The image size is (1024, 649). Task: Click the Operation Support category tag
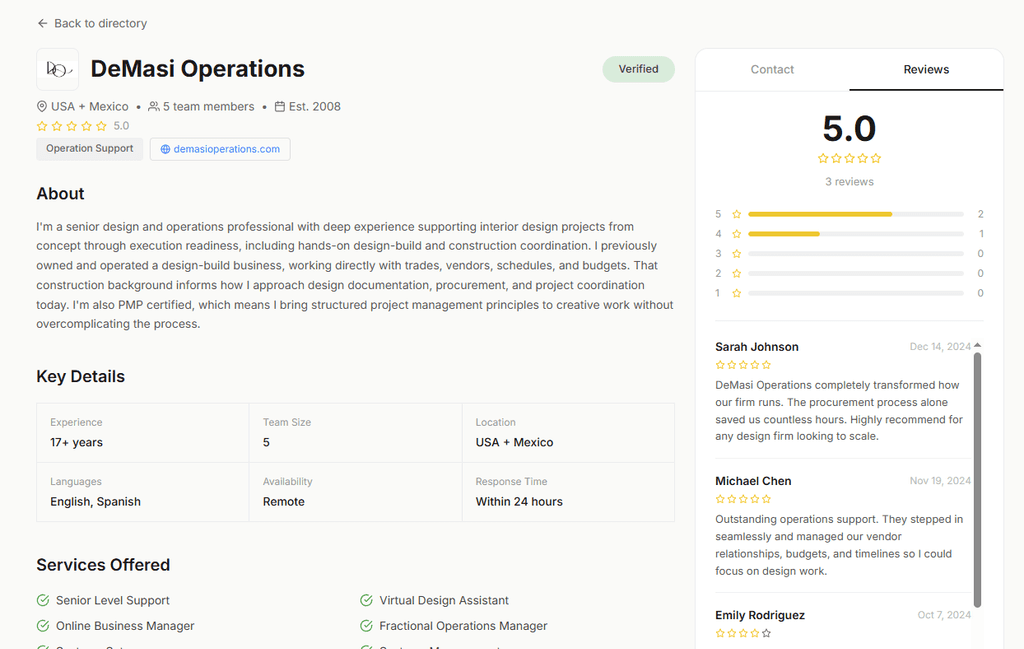pyautogui.click(x=89, y=149)
